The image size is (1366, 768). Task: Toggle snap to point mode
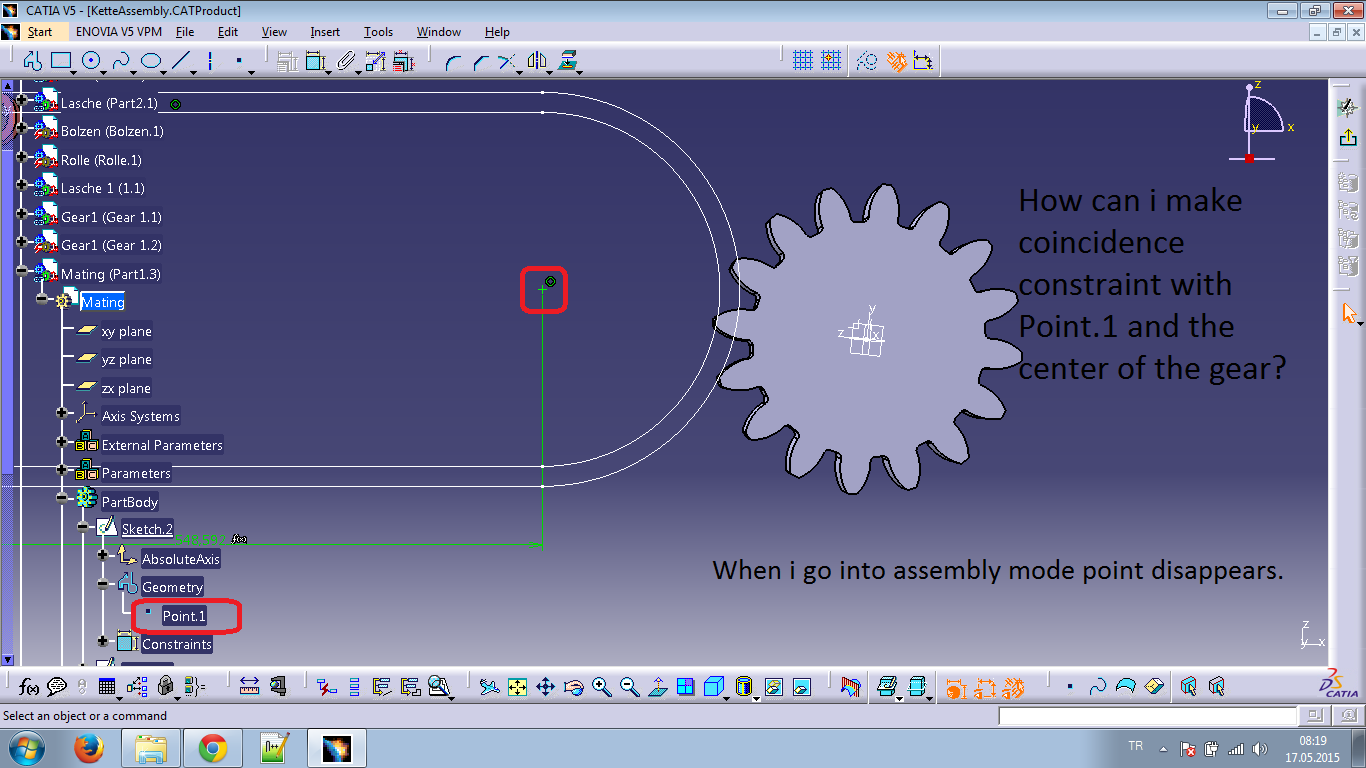pyautogui.click(x=830, y=61)
